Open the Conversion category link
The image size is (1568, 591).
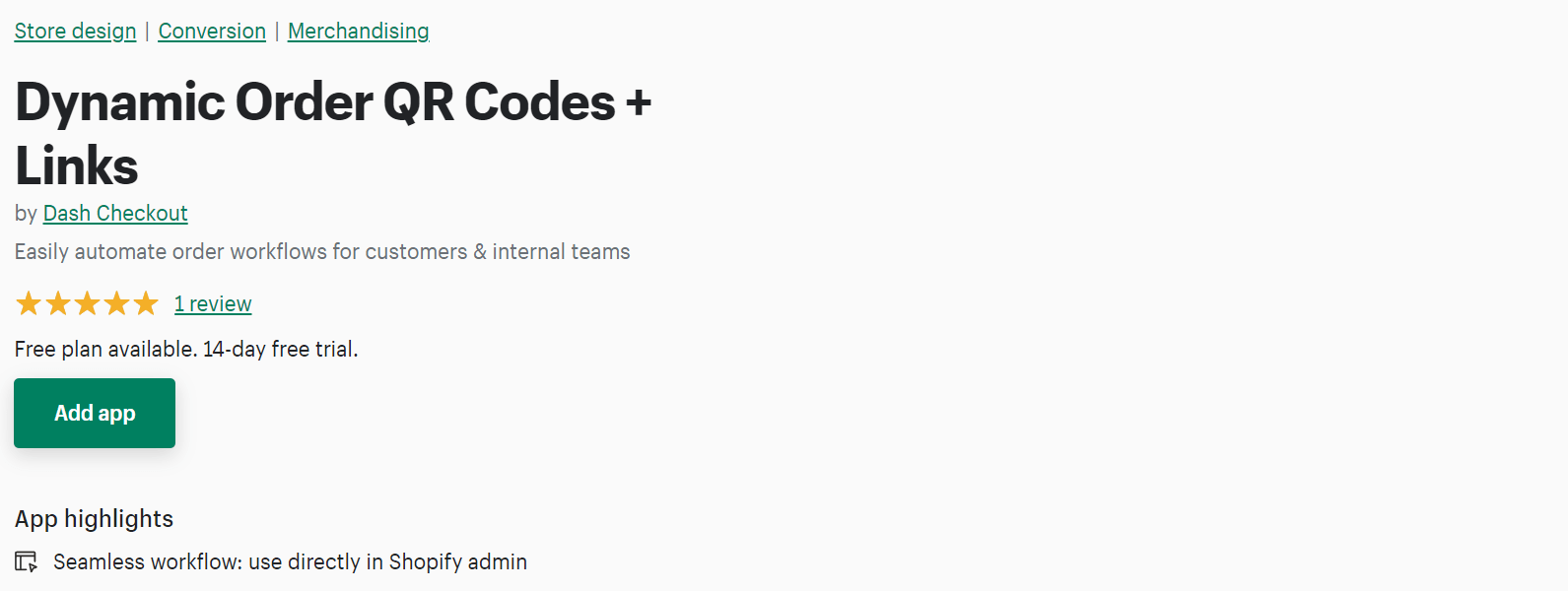(212, 32)
